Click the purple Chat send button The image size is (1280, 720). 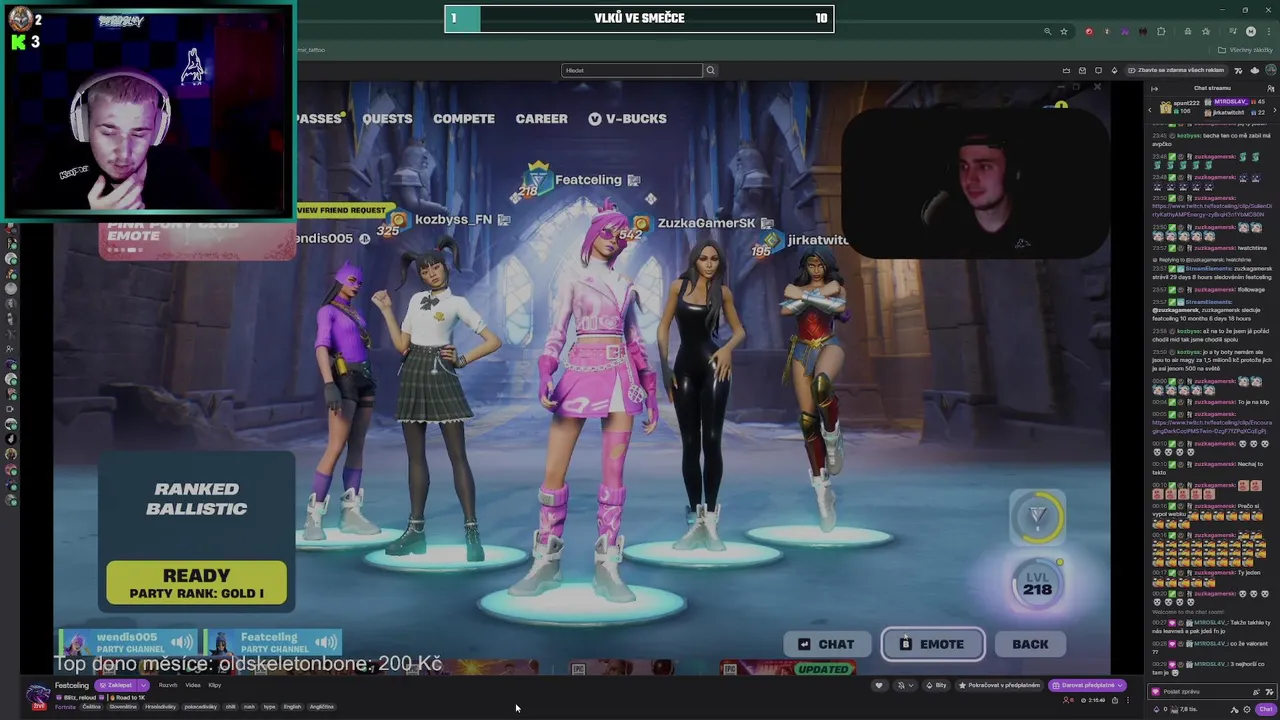point(1266,709)
